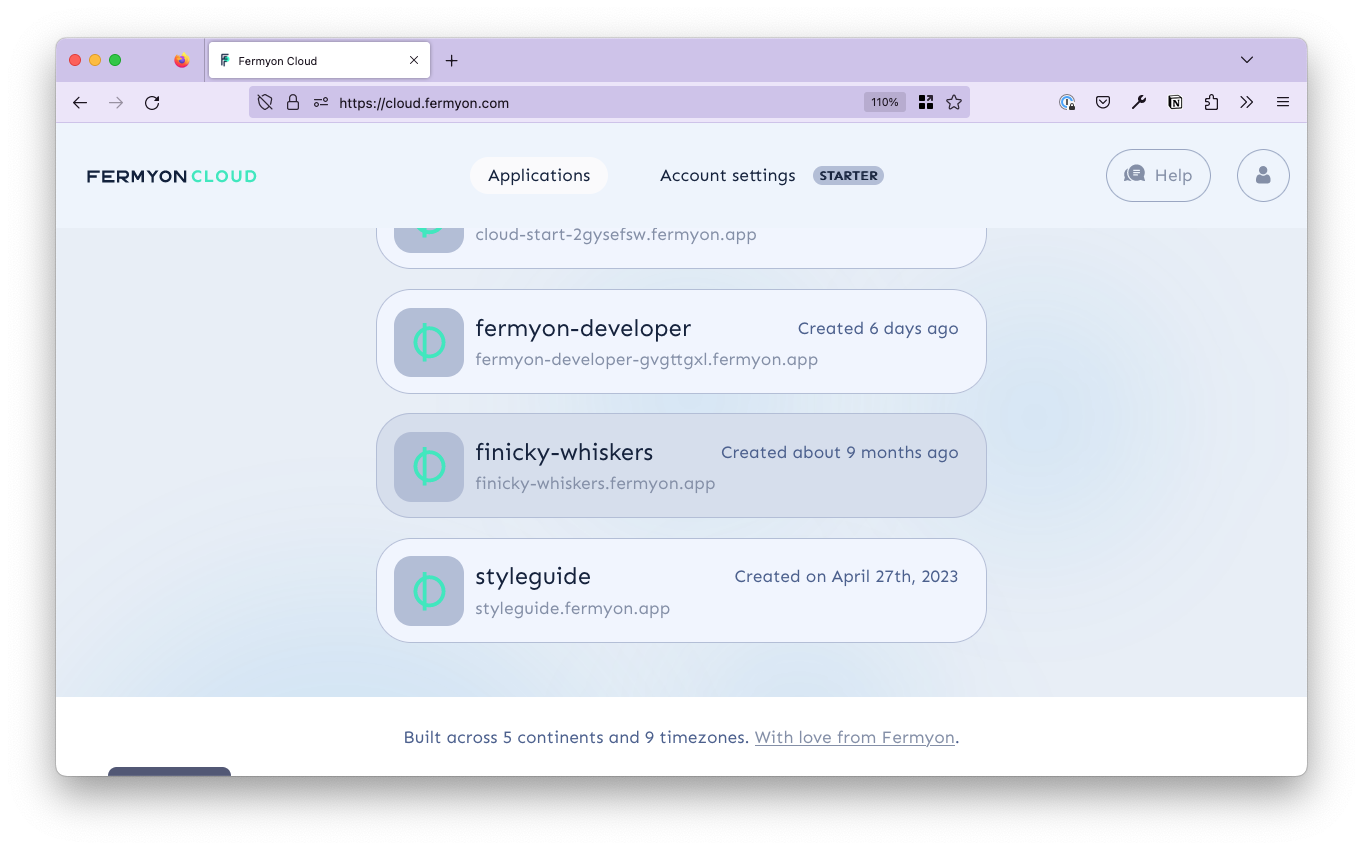Click 'Created 6 days ago' text
This screenshot has height=850, width=1363.
(x=878, y=328)
